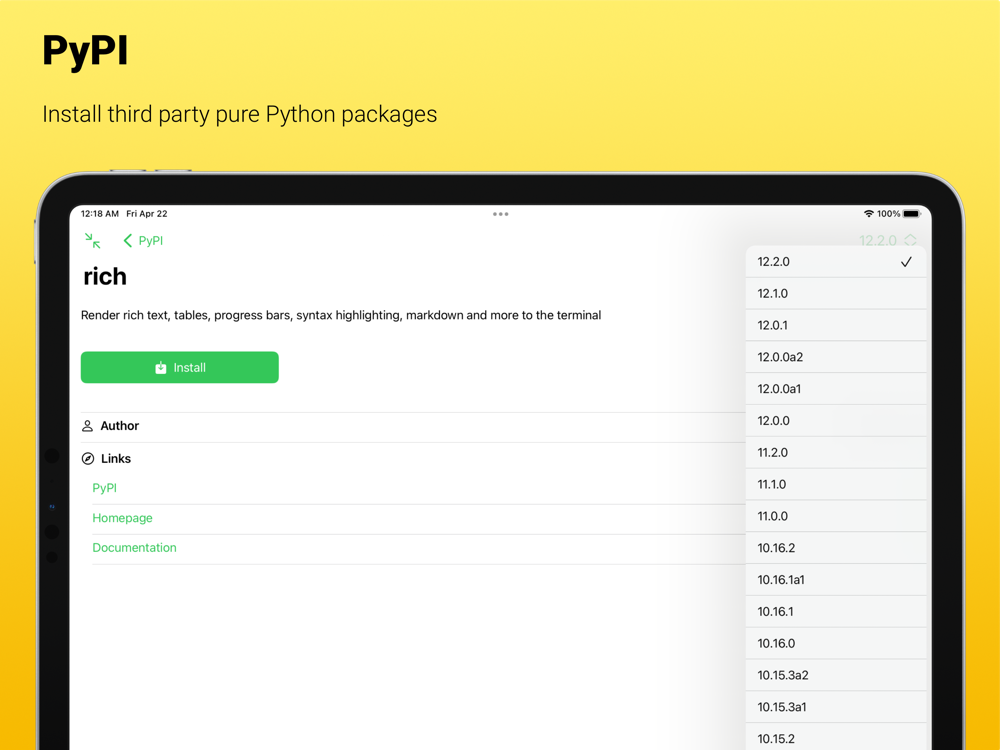Pick version 10.16.1
1000x750 pixels.
[835, 612]
